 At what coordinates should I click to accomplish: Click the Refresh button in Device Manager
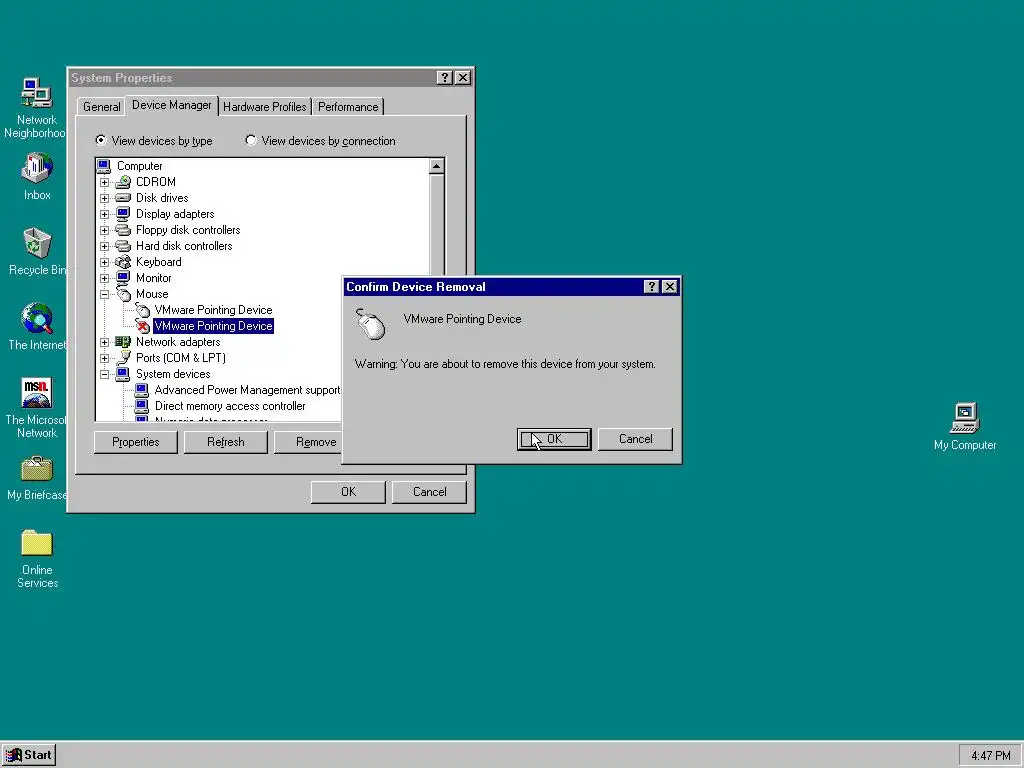tap(225, 442)
